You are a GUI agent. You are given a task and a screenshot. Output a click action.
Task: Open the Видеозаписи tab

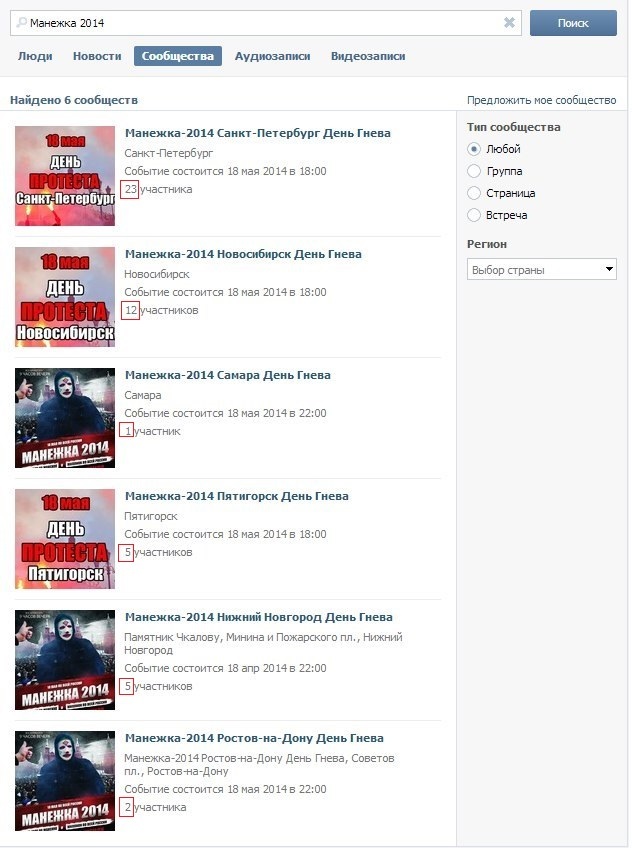pos(368,56)
